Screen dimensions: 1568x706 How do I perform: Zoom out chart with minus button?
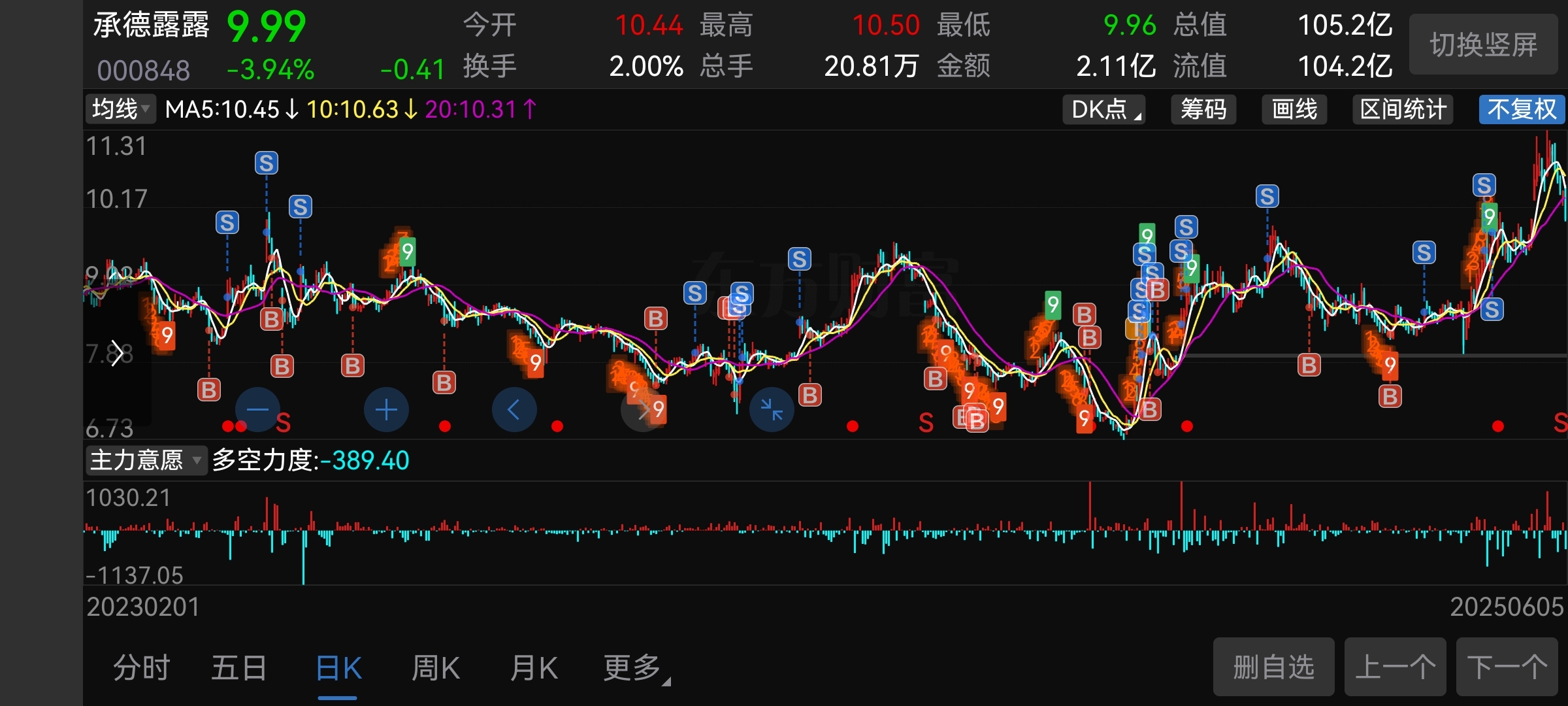tap(257, 410)
